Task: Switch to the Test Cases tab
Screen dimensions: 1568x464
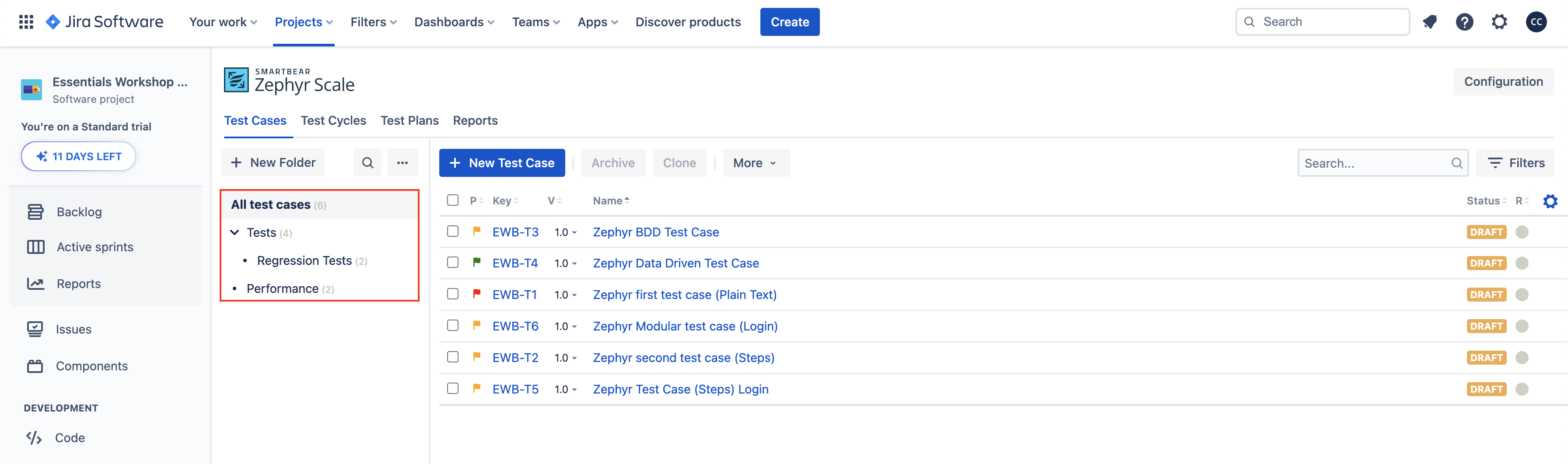Action: pyautogui.click(x=255, y=120)
